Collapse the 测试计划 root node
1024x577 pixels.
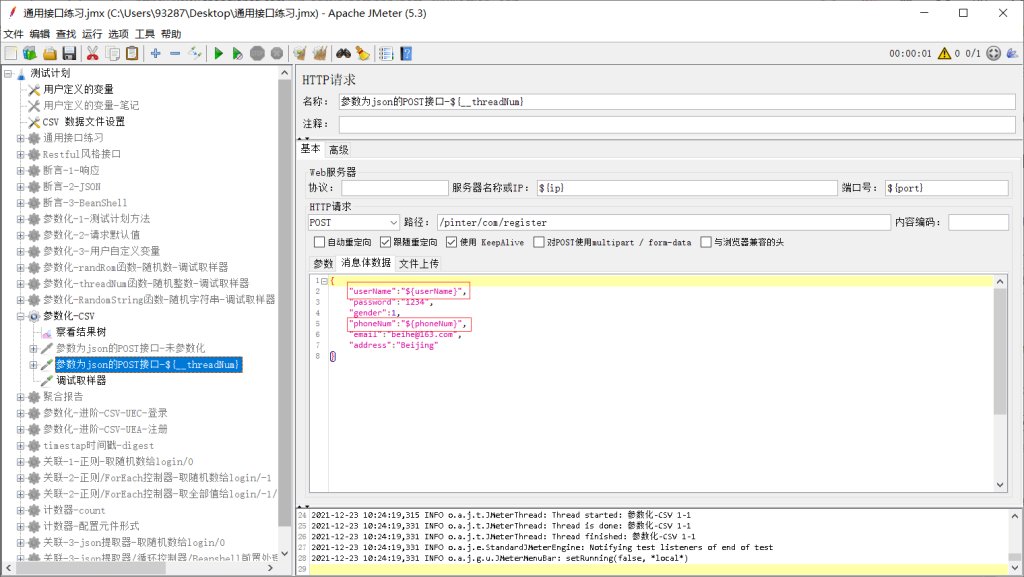pyautogui.click(x=8, y=74)
